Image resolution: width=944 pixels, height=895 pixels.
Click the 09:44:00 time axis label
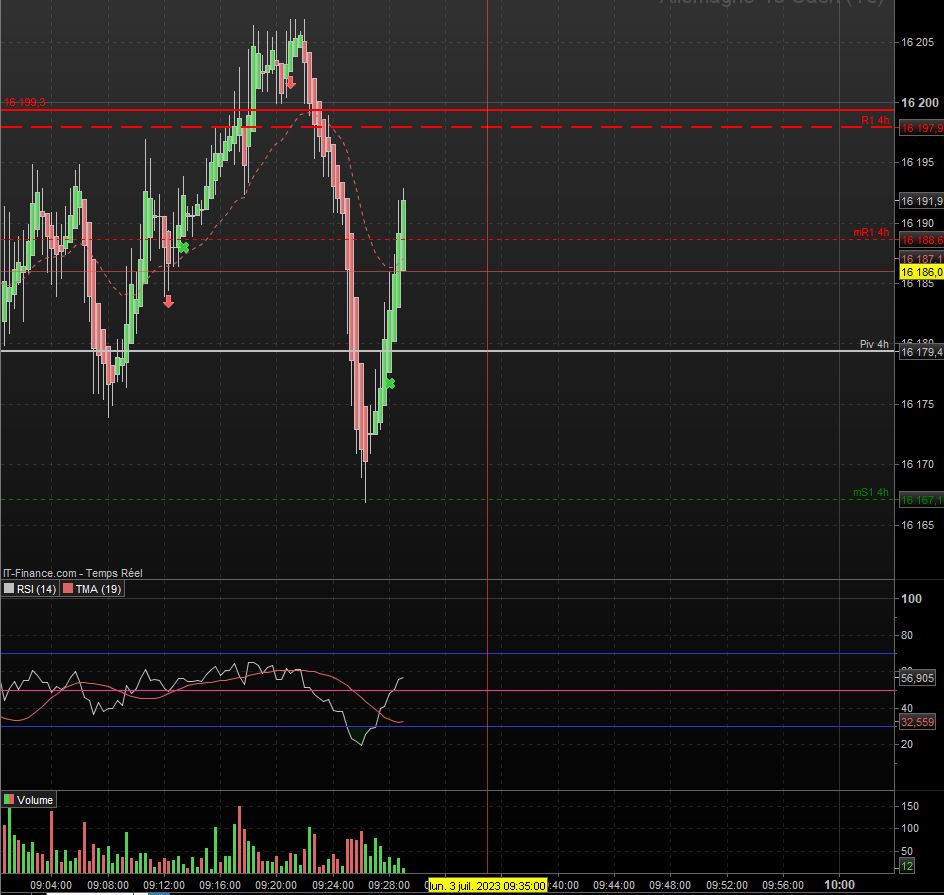613,885
